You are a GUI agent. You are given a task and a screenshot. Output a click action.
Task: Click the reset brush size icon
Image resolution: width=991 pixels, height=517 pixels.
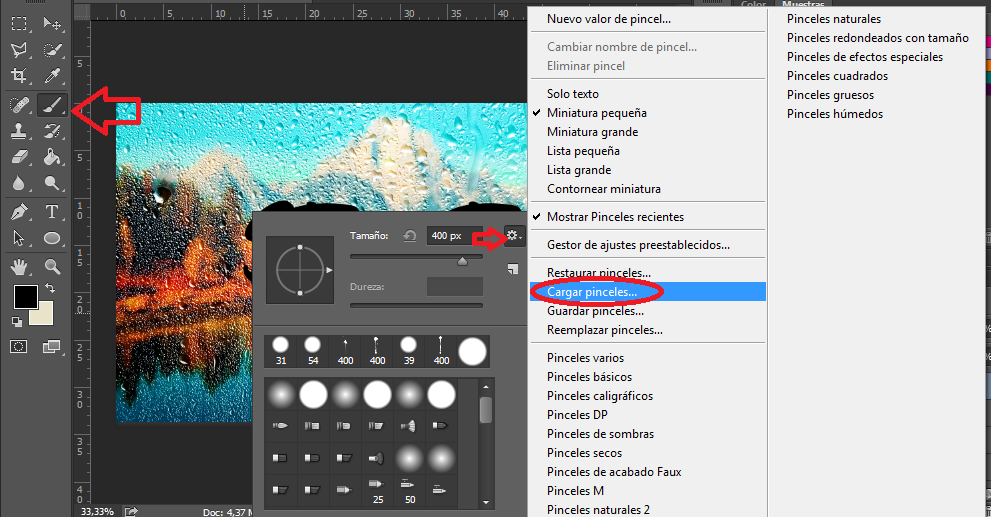pyautogui.click(x=410, y=236)
